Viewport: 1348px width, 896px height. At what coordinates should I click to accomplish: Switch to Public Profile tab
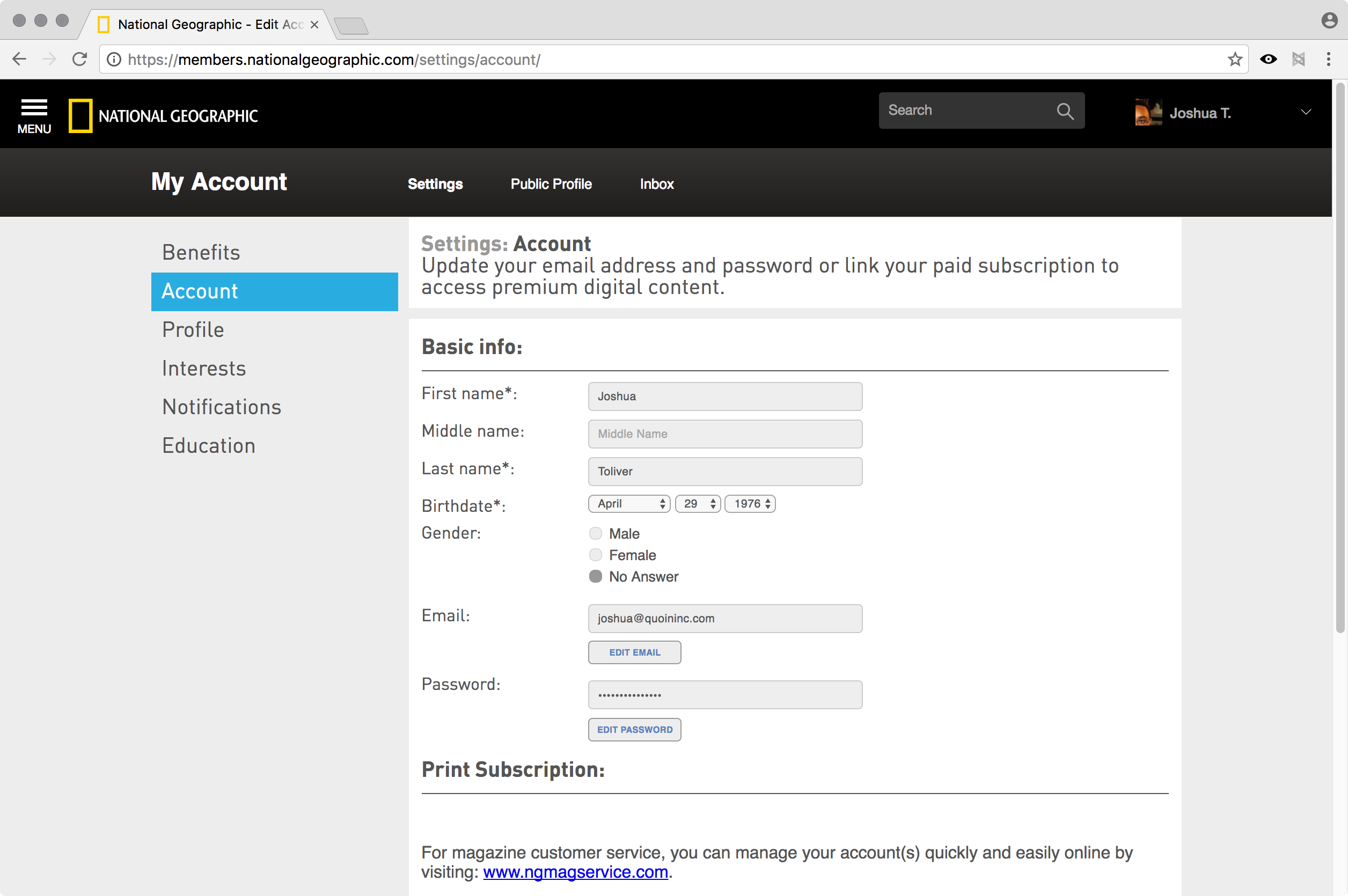[x=551, y=184]
